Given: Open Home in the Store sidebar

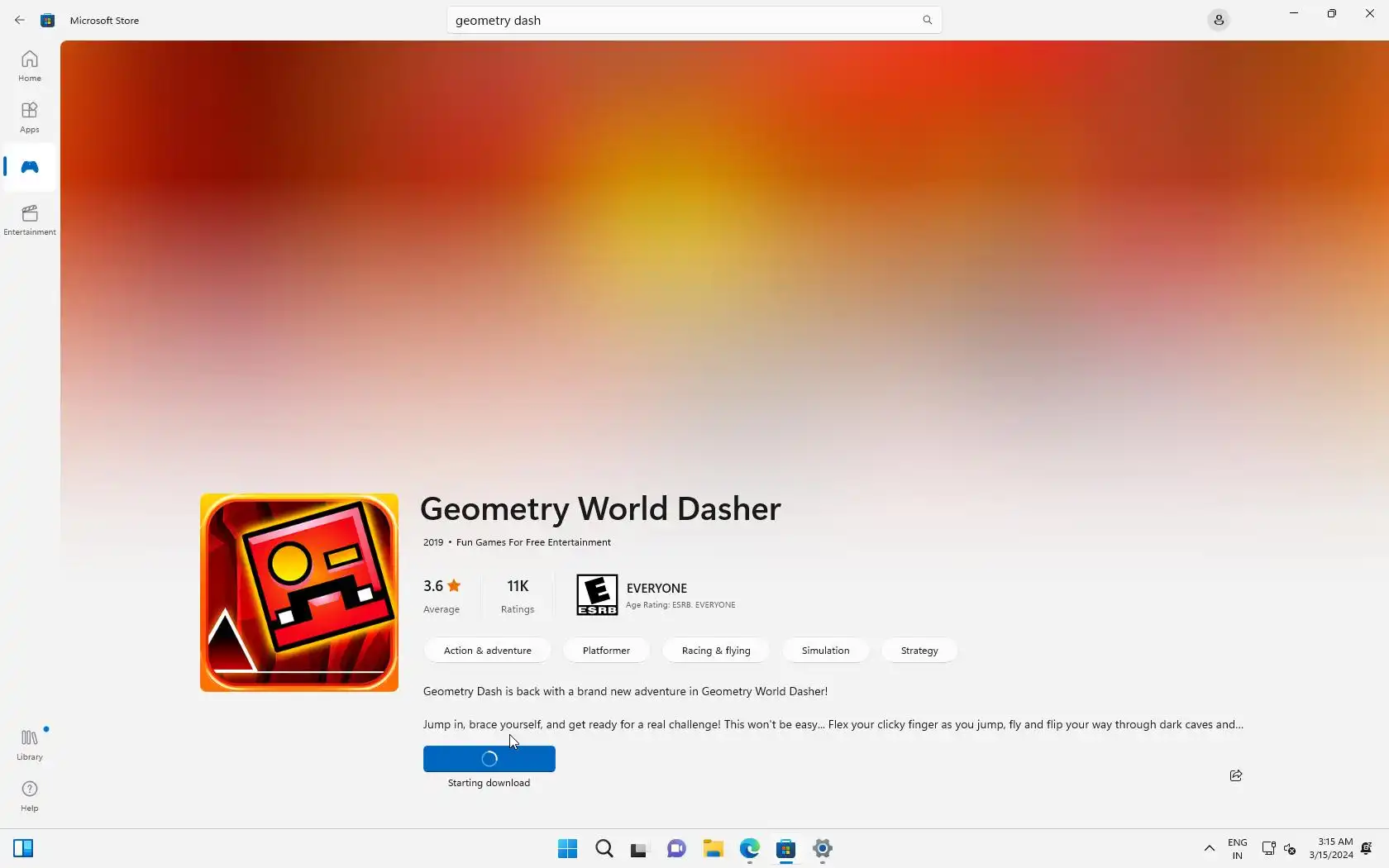Looking at the screenshot, I should pos(30,66).
